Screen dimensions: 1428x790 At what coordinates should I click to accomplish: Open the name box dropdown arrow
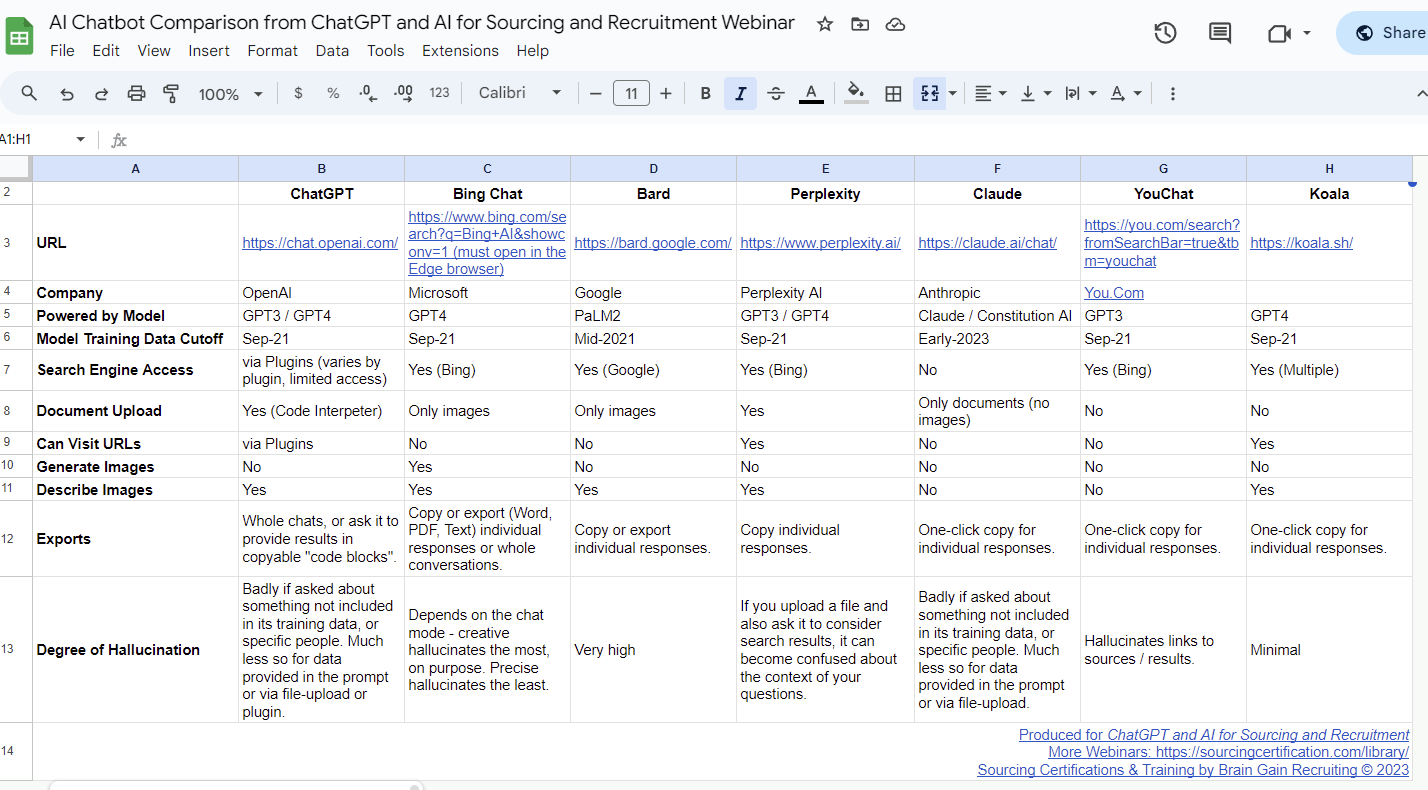pyautogui.click(x=81, y=140)
